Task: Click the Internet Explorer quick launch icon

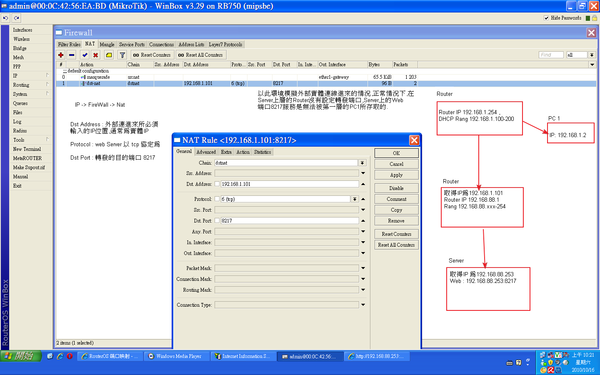Action: pyautogui.click(x=60, y=356)
